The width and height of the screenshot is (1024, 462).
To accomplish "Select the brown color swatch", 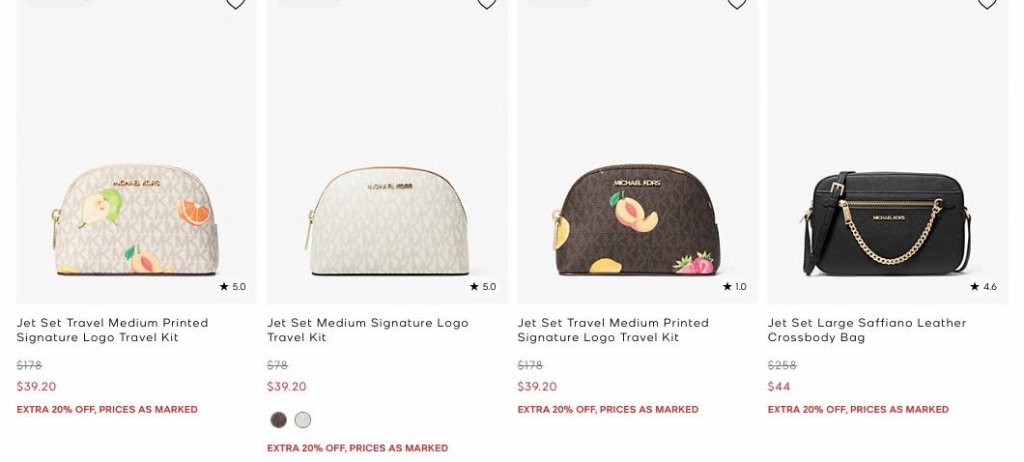I will [x=279, y=420].
